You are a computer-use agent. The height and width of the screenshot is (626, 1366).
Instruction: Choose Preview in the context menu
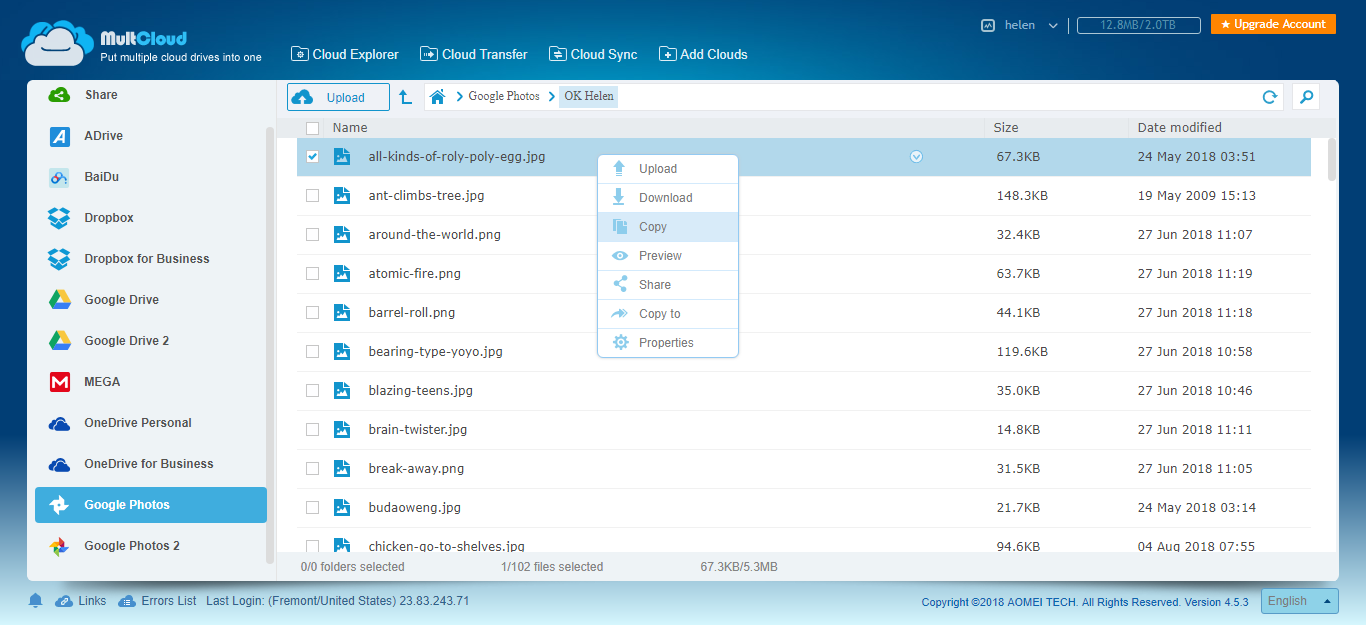pyautogui.click(x=668, y=256)
